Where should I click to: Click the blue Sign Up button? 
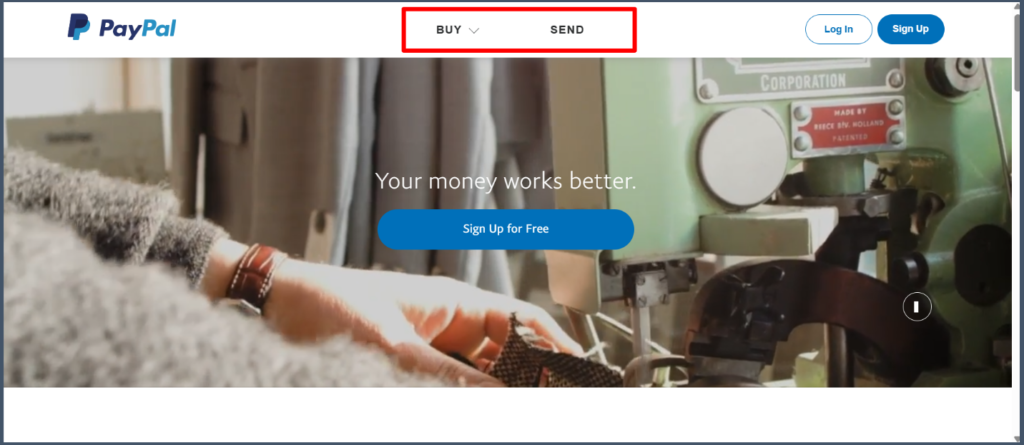click(910, 29)
